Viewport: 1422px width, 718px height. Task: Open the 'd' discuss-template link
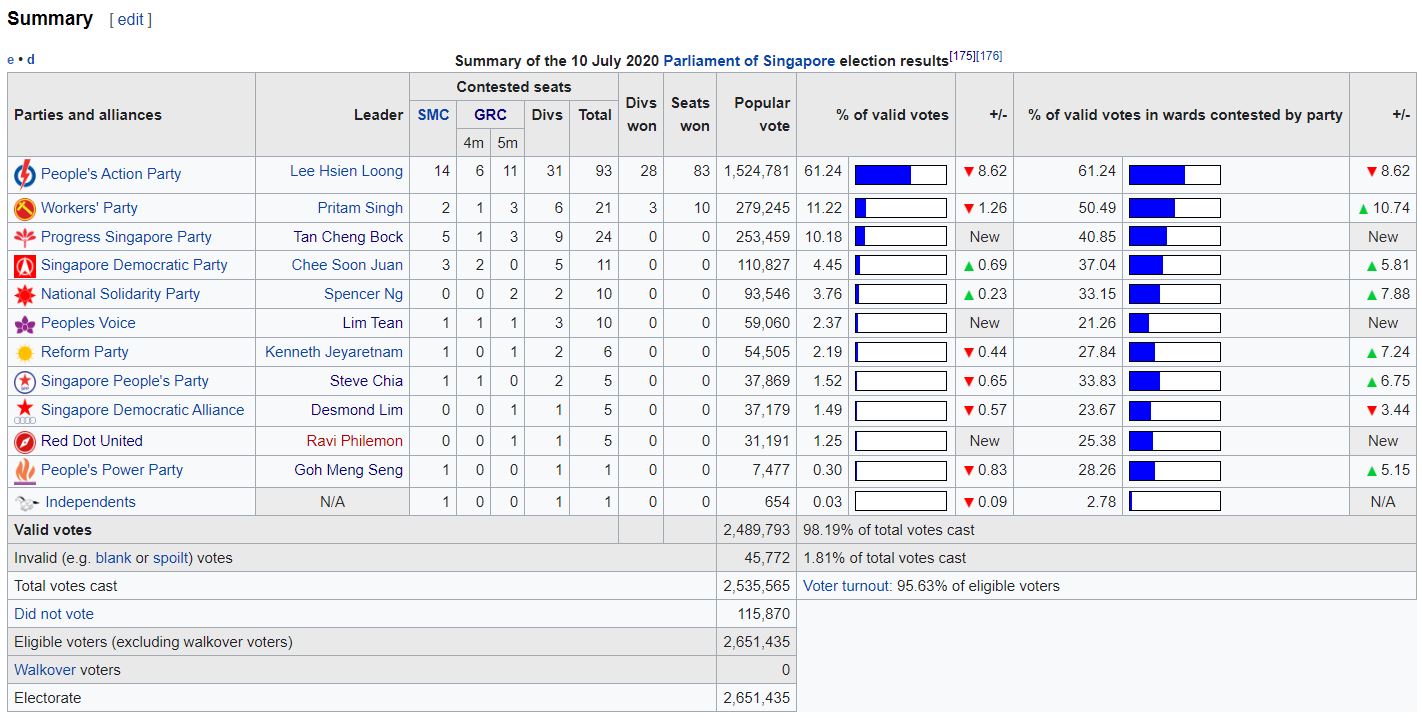pyautogui.click(x=31, y=60)
